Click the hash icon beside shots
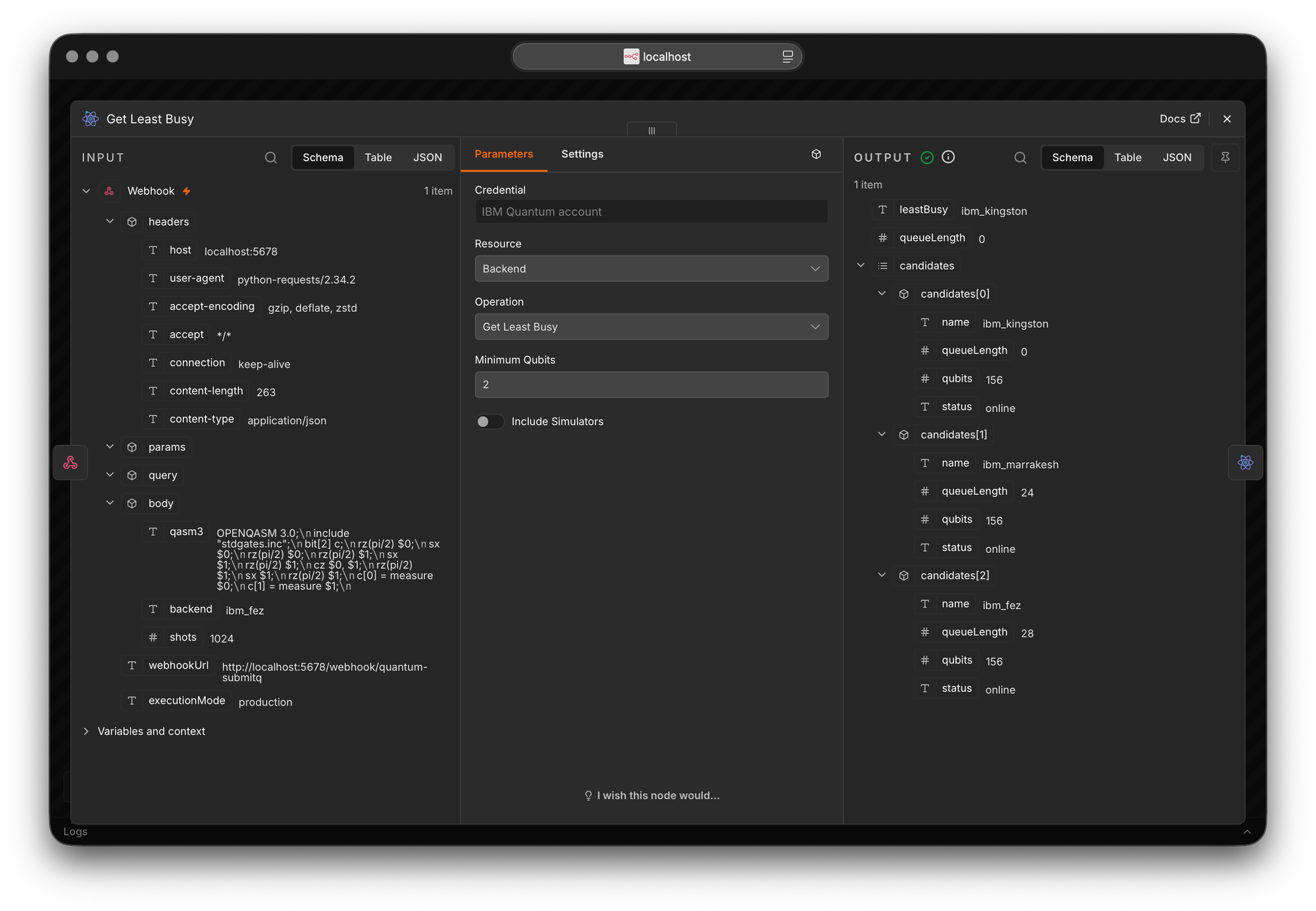Image resolution: width=1316 pixels, height=911 pixels. click(153, 637)
